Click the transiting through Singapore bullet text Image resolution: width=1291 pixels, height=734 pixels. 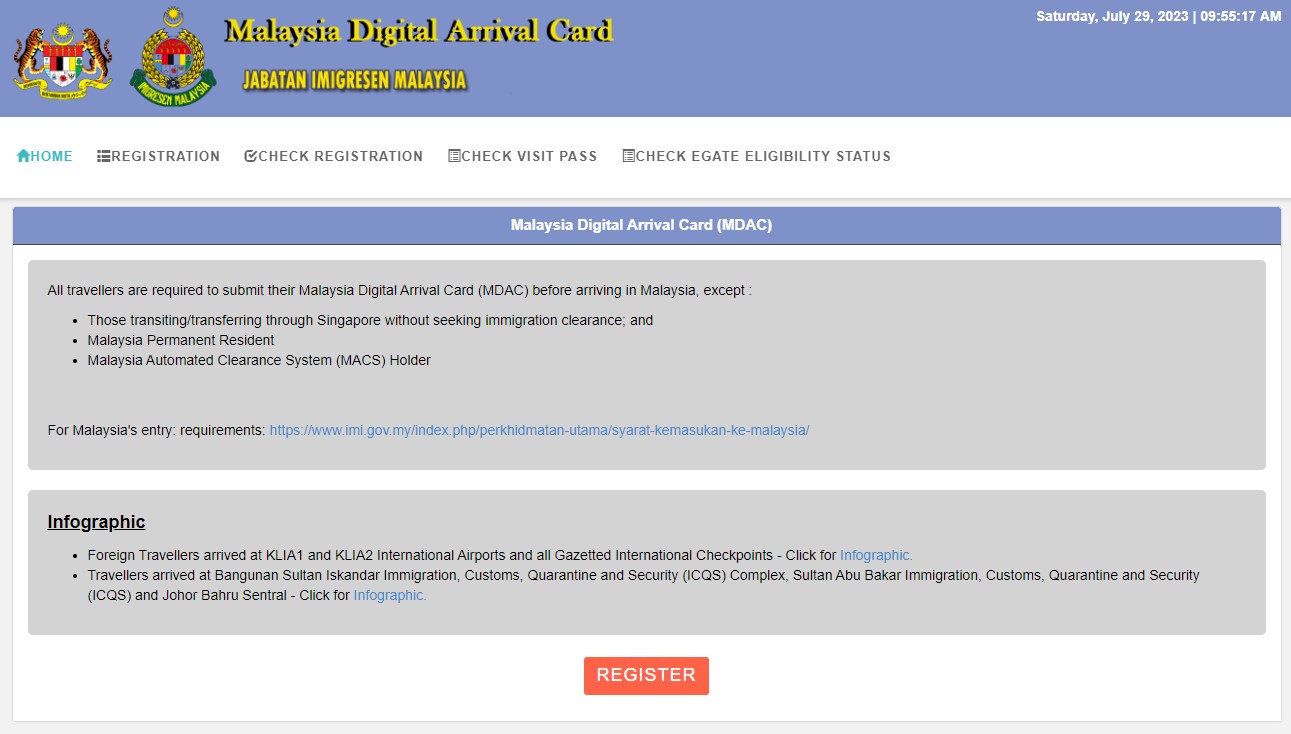(370, 320)
